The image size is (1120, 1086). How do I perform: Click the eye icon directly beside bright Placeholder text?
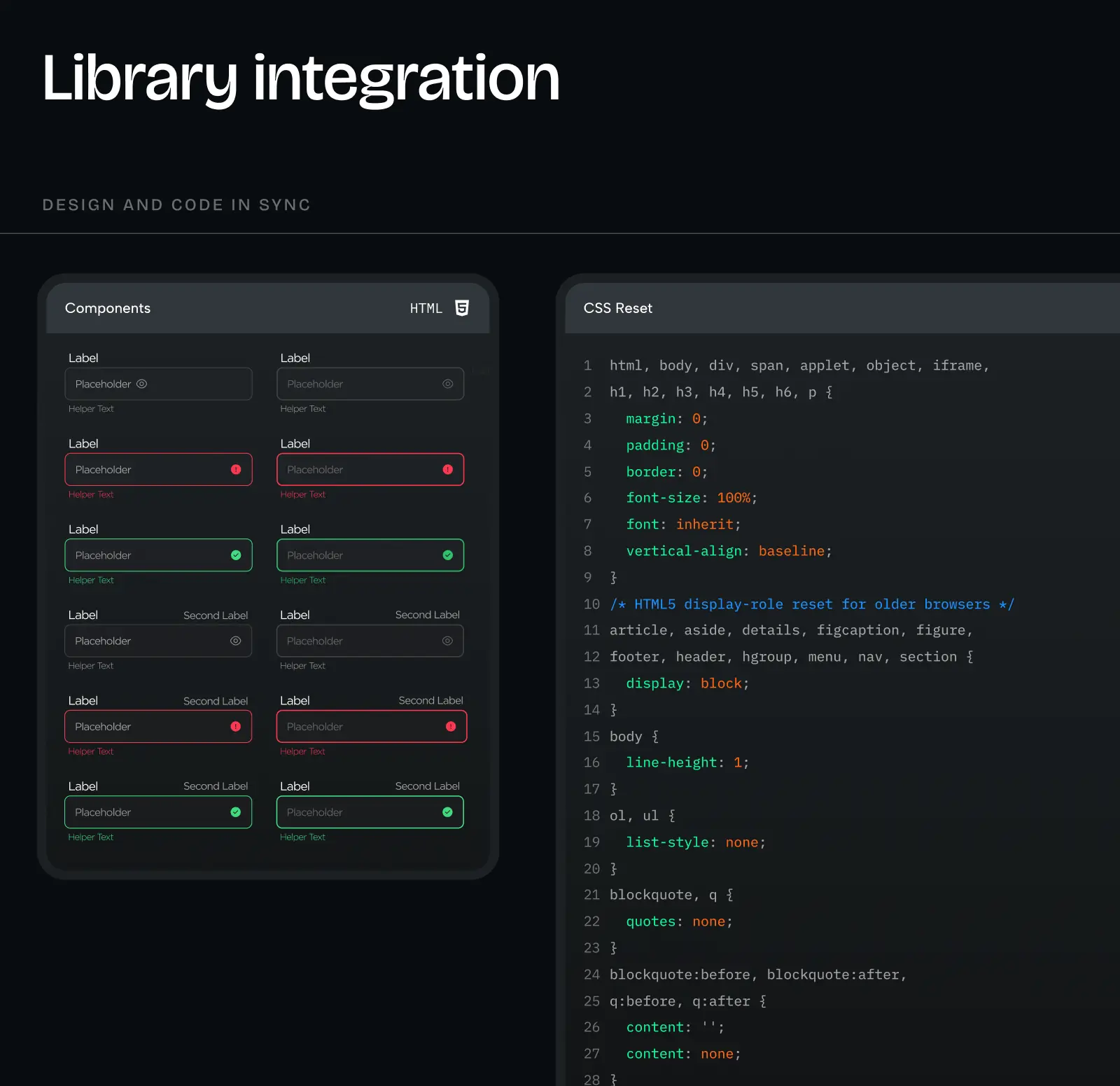[141, 384]
